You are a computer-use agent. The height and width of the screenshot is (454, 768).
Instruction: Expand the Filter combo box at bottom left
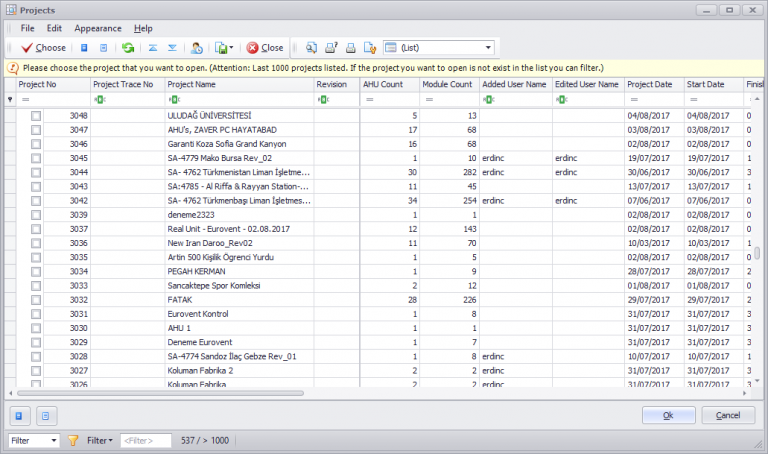pyautogui.click(x=52, y=440)
